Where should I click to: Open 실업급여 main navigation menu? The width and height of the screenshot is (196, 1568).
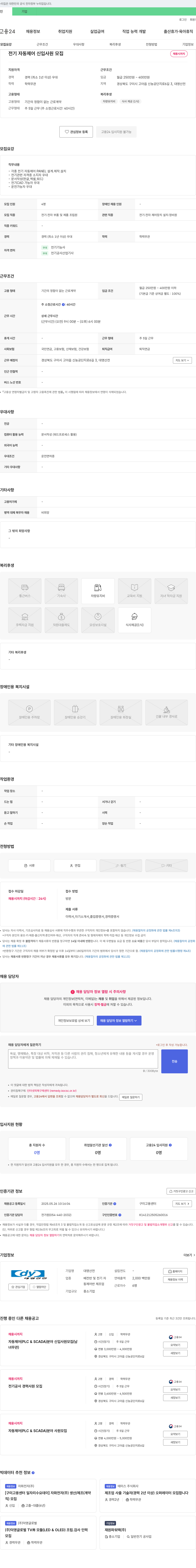pos(97,32)
